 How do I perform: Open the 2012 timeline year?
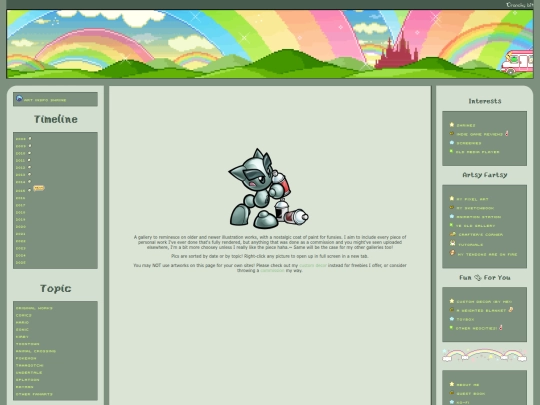(x=21, y=168)
